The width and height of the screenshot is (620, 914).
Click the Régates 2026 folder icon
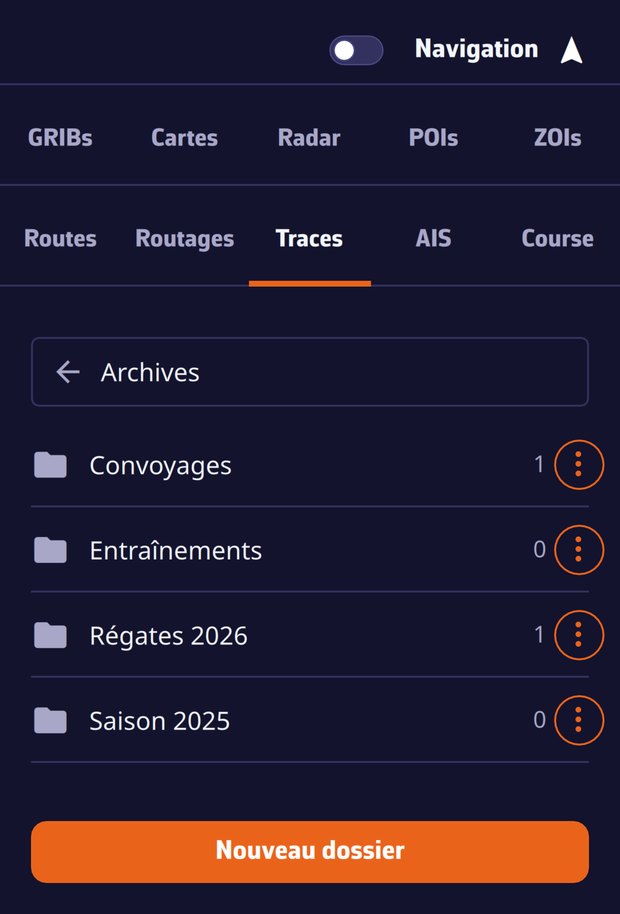coord(50,635)
